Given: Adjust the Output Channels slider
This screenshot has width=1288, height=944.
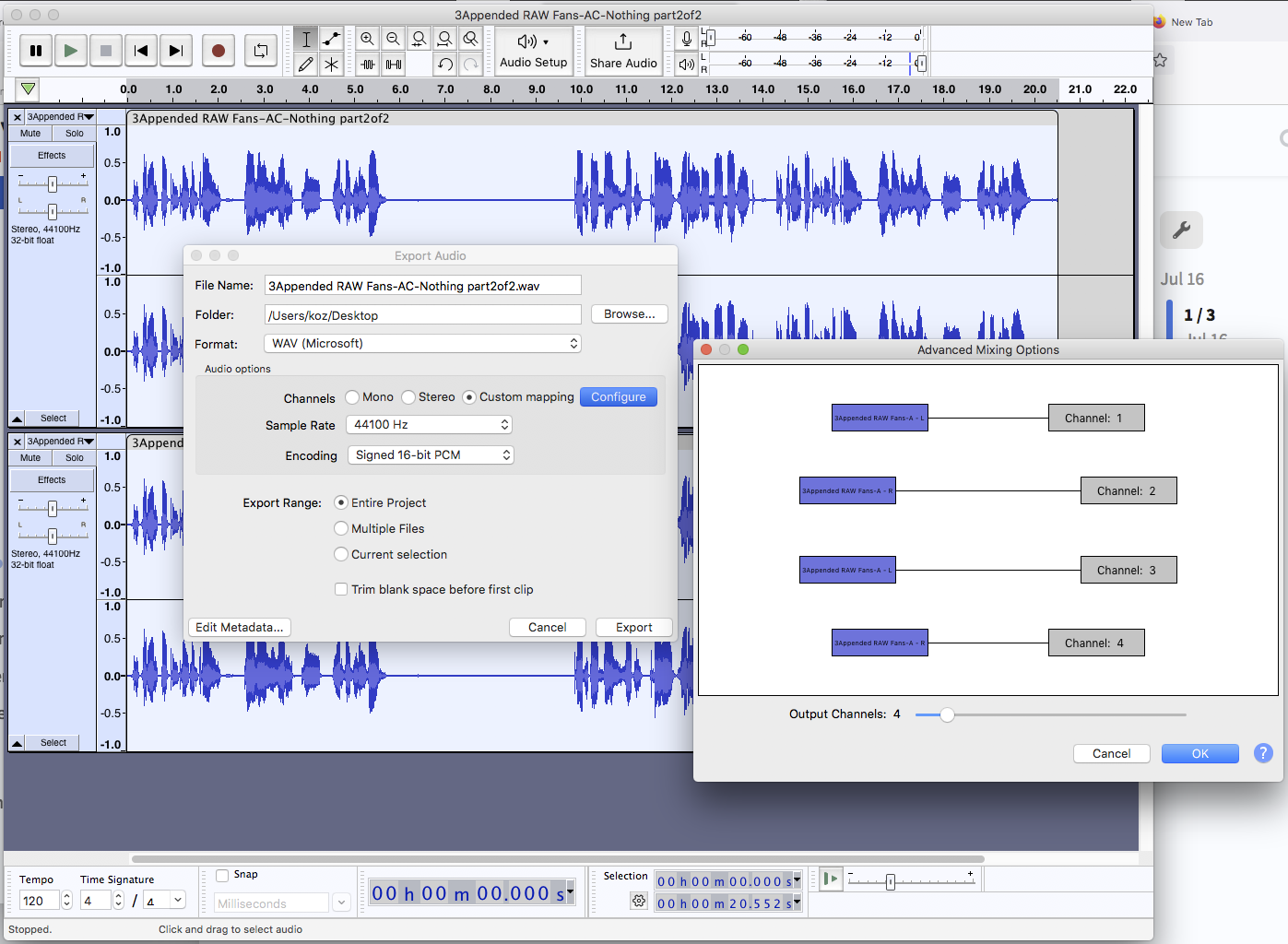Looking at the screenshot, I should pyautogui.click(x=947, y=714).
